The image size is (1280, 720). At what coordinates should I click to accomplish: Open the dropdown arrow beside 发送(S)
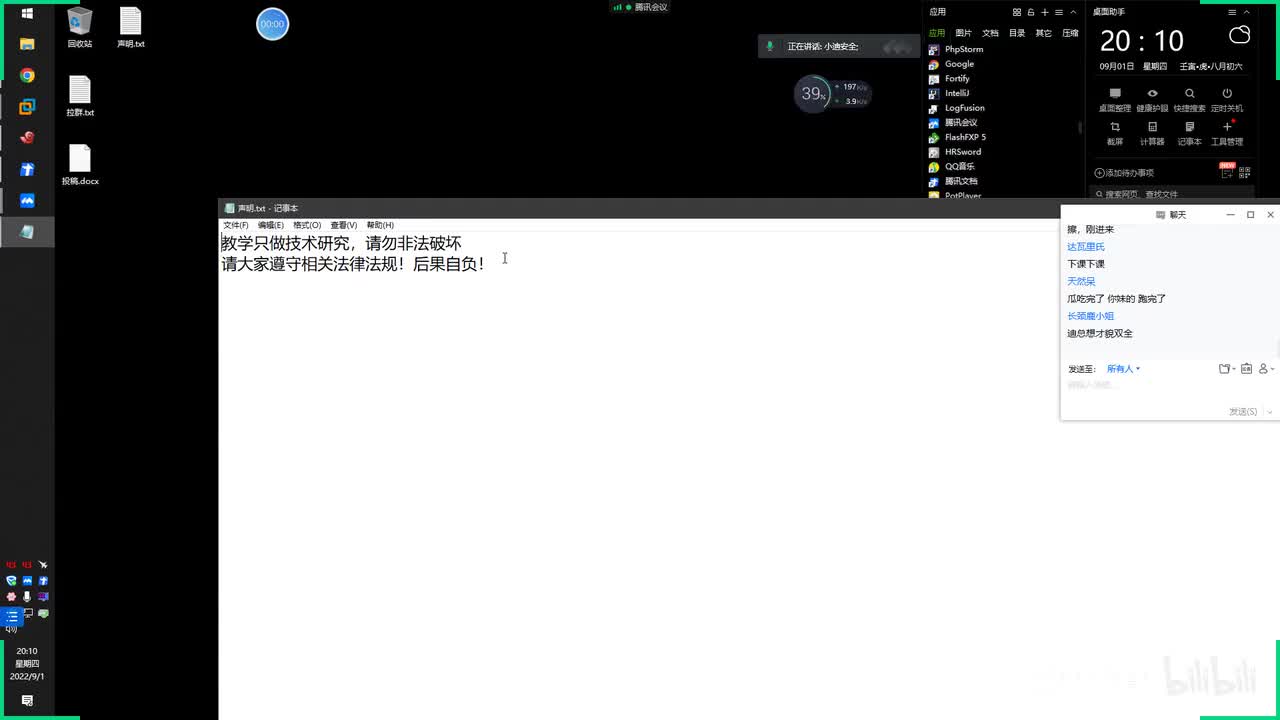tap(1270, 412)
